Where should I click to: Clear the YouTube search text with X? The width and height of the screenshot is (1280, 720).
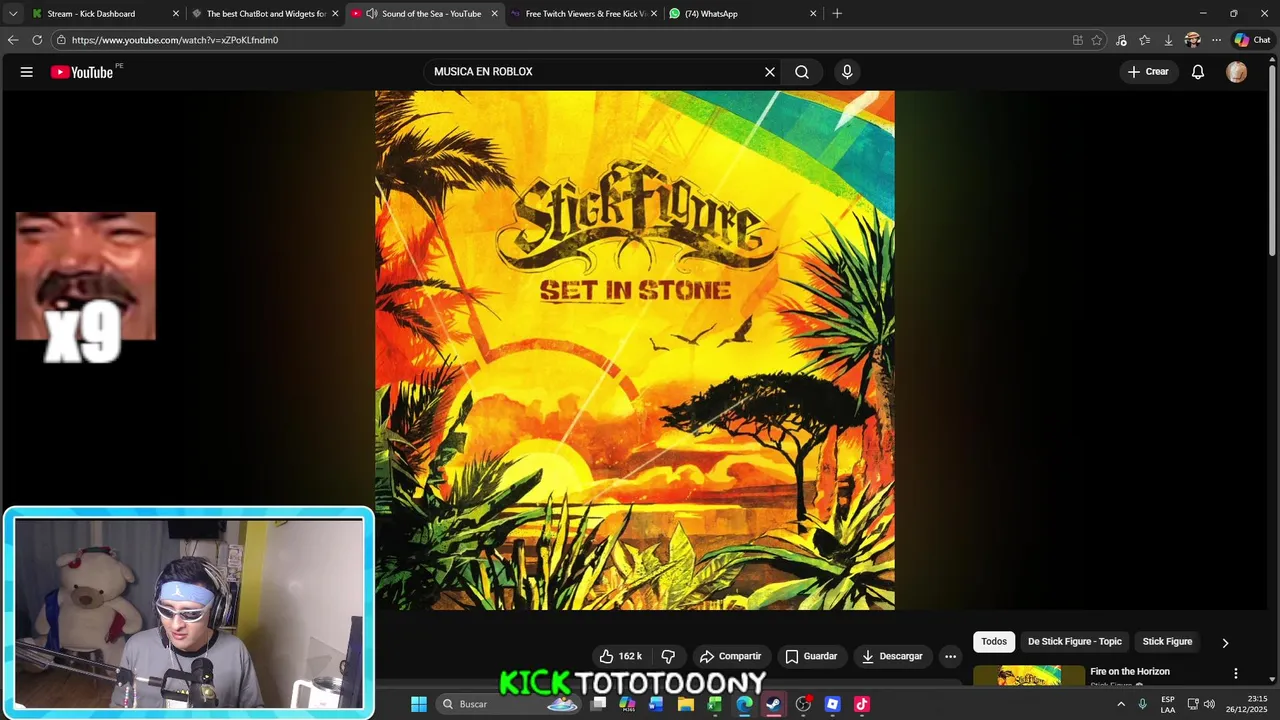770,72
